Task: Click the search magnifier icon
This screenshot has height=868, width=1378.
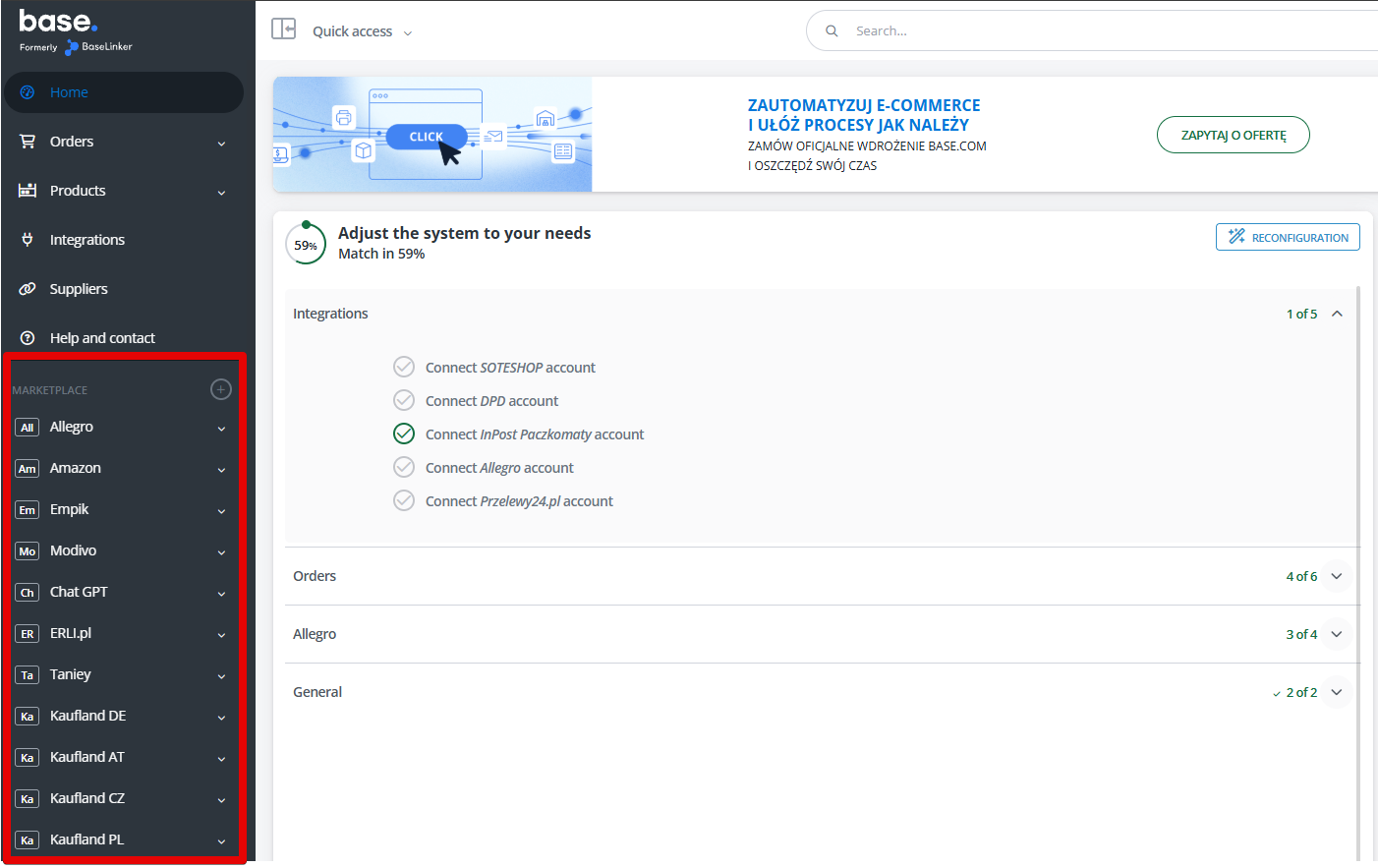Action: [x=832, y=31]
